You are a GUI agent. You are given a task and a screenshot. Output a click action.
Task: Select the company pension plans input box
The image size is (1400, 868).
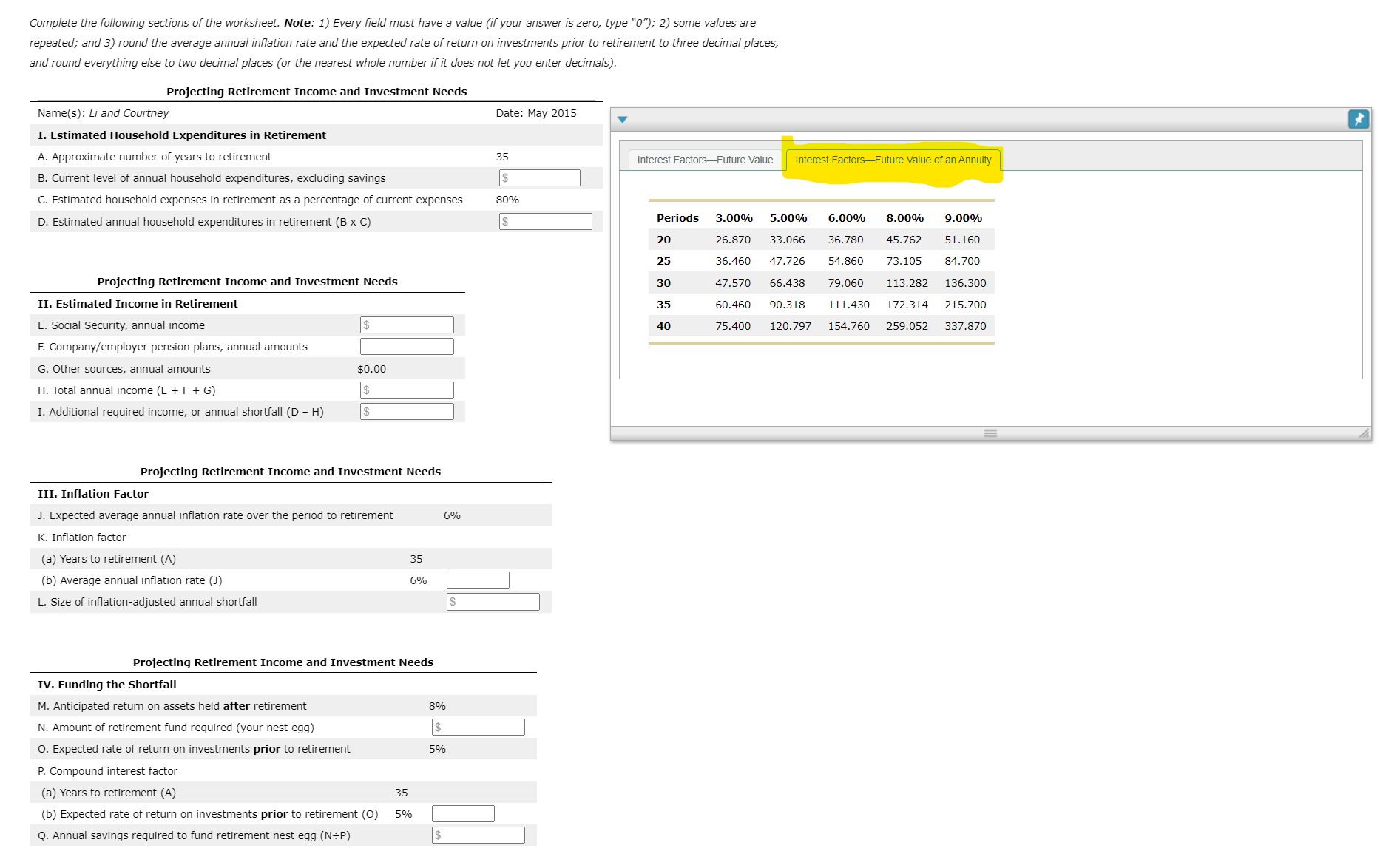tap(407, 345)
